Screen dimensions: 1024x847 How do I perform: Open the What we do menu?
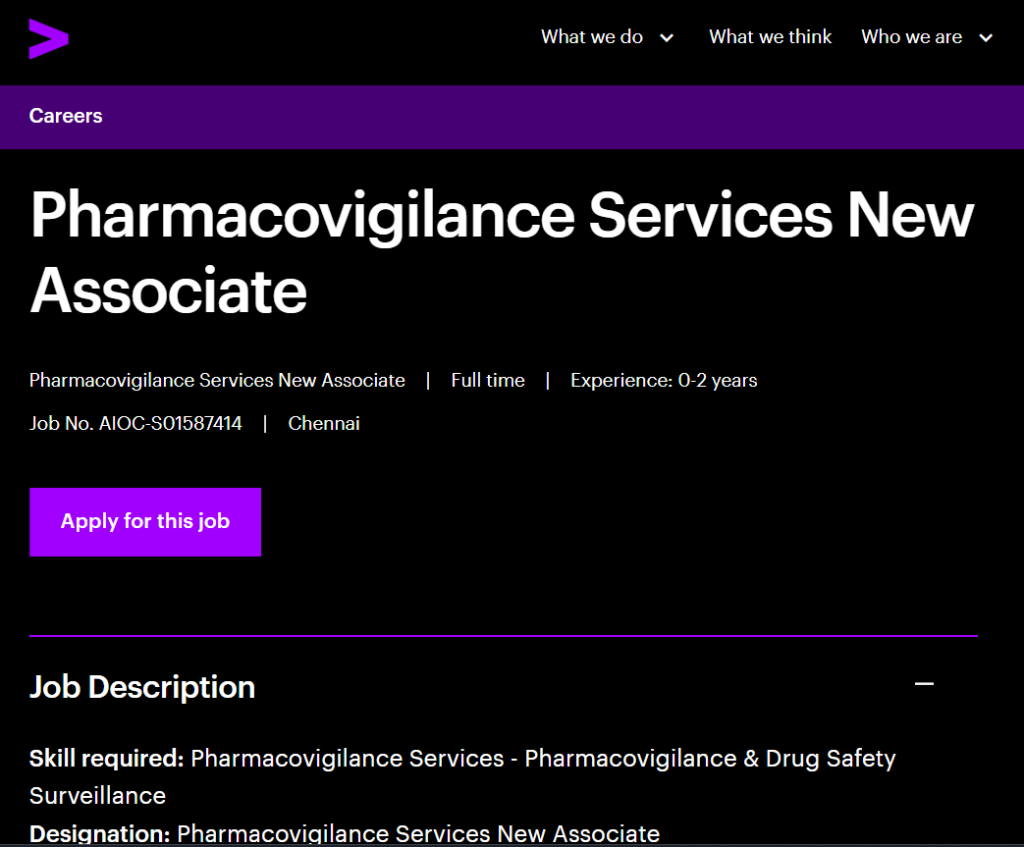[x=592, y=37]
